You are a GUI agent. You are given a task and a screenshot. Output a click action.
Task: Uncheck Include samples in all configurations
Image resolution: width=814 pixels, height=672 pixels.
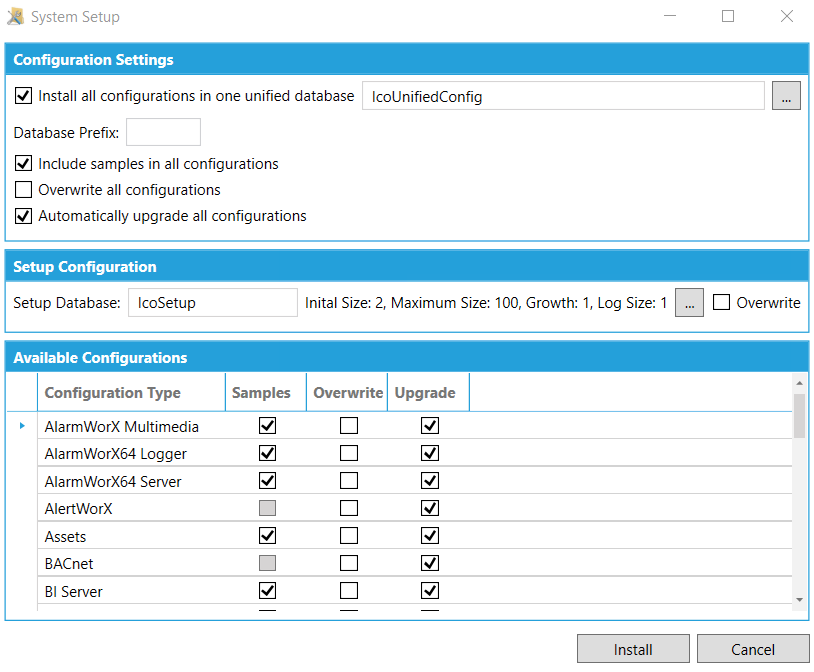[x=24, y=163]
